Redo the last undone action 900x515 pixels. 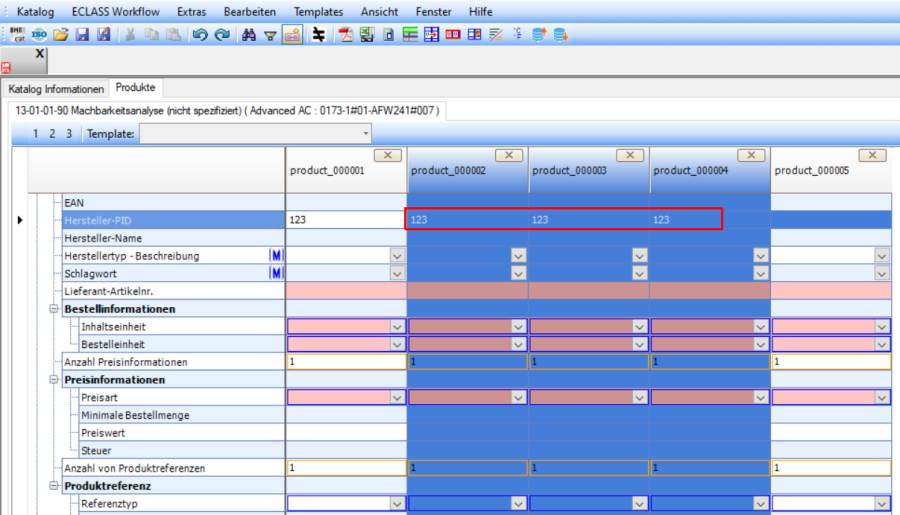coord(222,34)
